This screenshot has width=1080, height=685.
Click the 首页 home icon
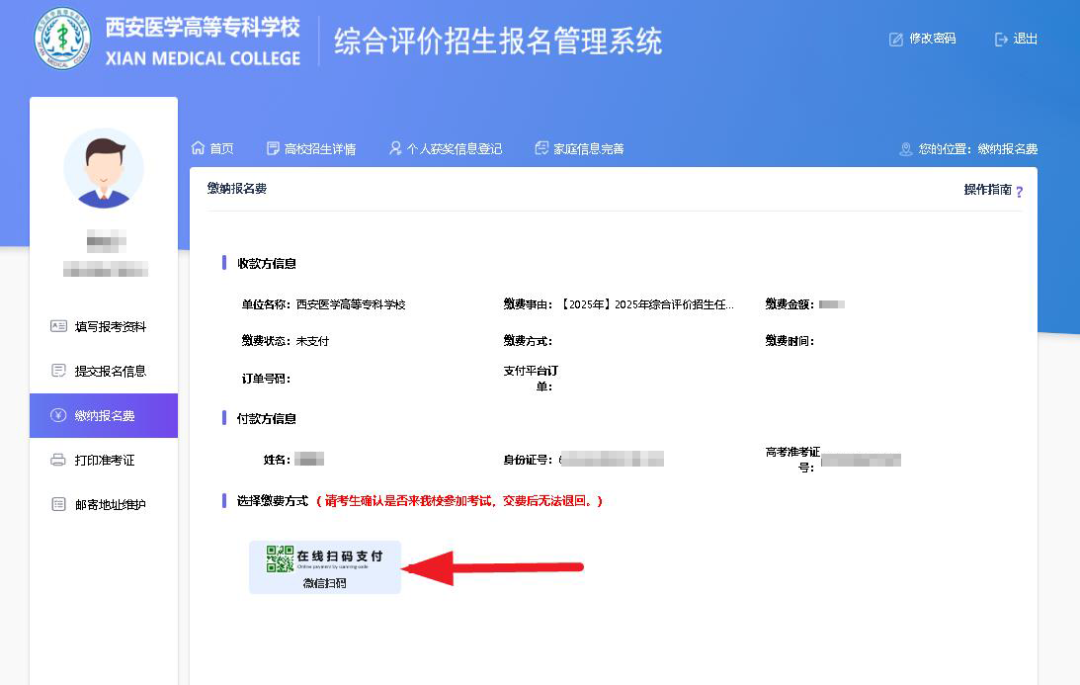pos(198,148)
